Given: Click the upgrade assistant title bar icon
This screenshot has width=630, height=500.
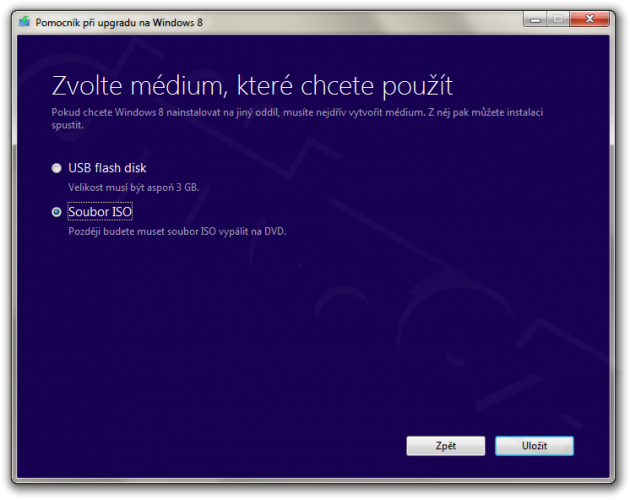Looking at the screenshot, I should pyautogui.click(x=25, y=21).
